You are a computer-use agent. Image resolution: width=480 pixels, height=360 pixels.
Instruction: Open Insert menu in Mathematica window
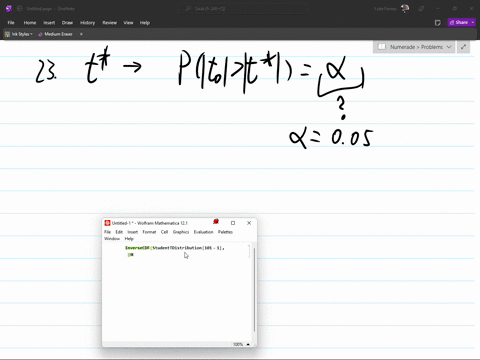coord(133,232)
